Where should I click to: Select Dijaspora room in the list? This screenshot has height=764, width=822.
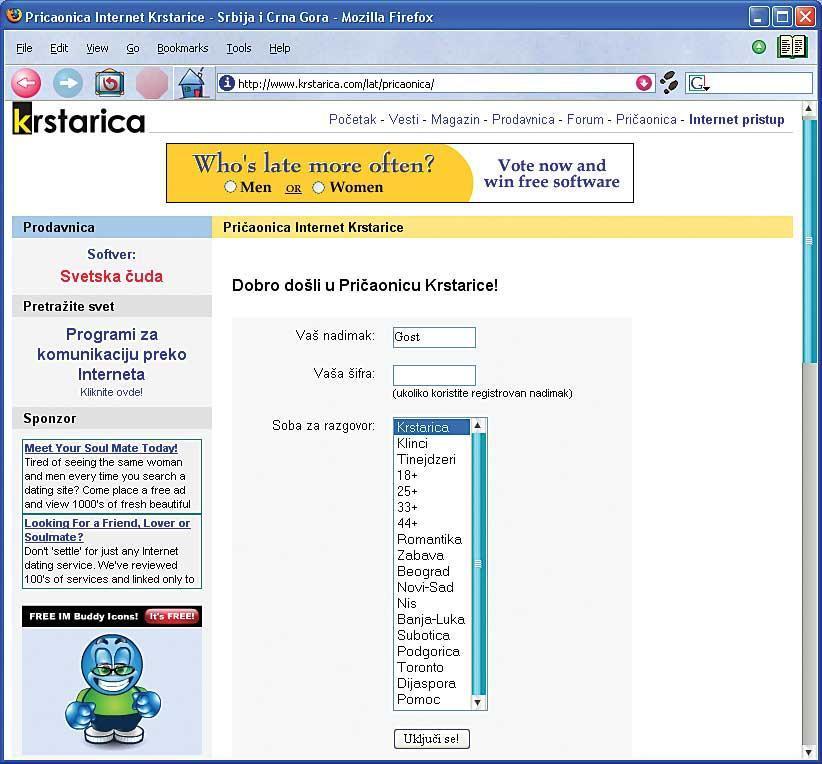click(431, 683)
